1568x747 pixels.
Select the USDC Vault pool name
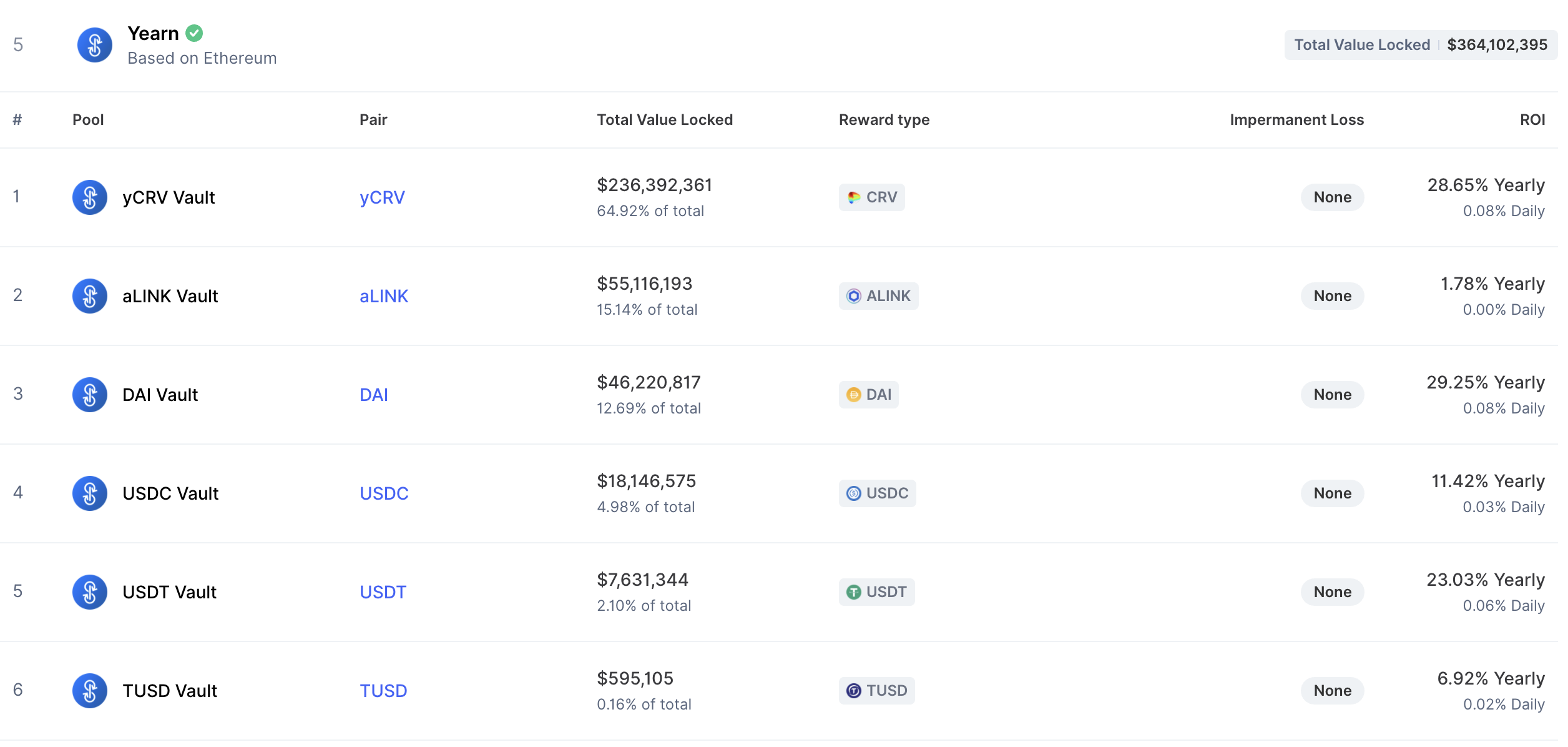[x=170, y=493]
